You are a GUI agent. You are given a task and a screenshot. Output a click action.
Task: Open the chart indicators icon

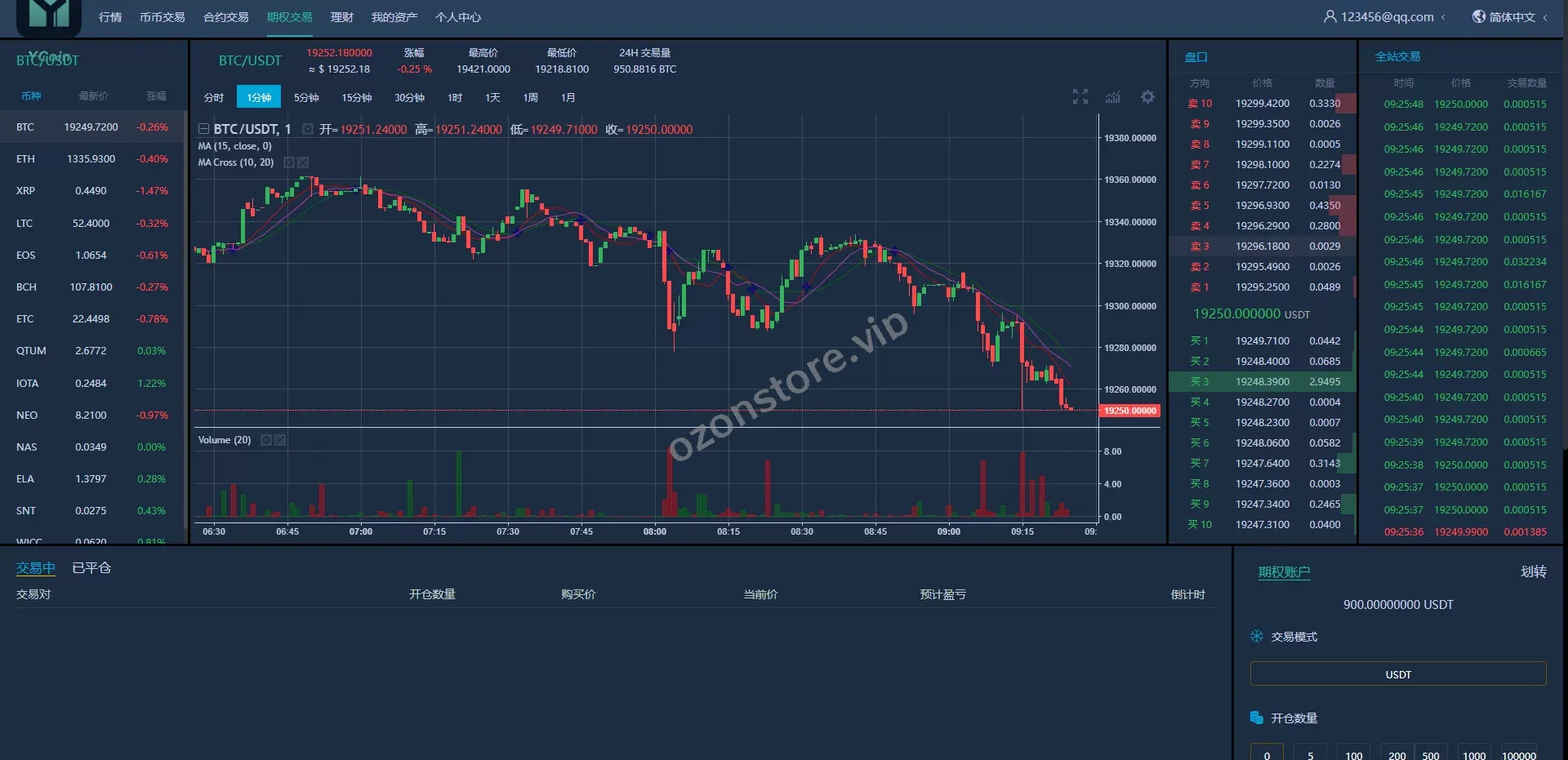(1113, 97)
